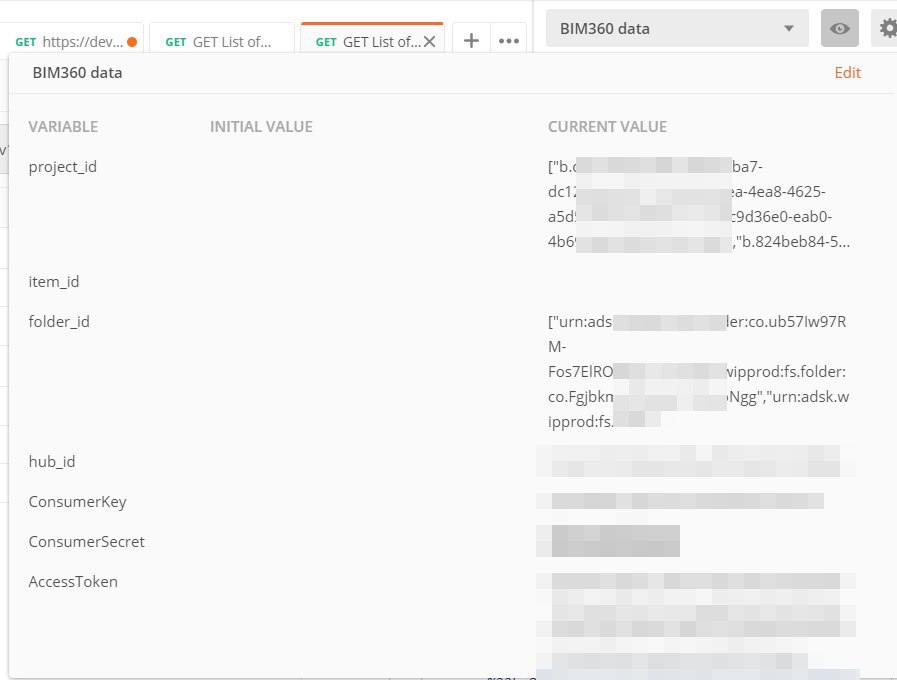Select the hub_id variable name
This screenshot has height=680, width=897.
point(51,462)
